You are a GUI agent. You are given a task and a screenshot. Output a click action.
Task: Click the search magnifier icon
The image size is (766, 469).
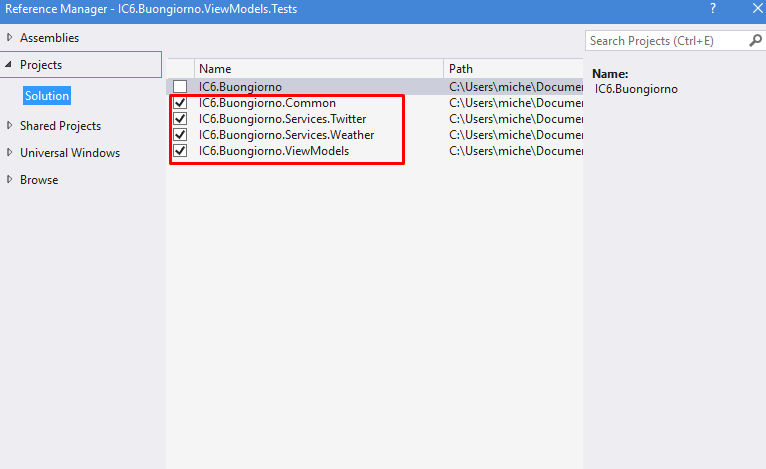[x=755, y=41]
